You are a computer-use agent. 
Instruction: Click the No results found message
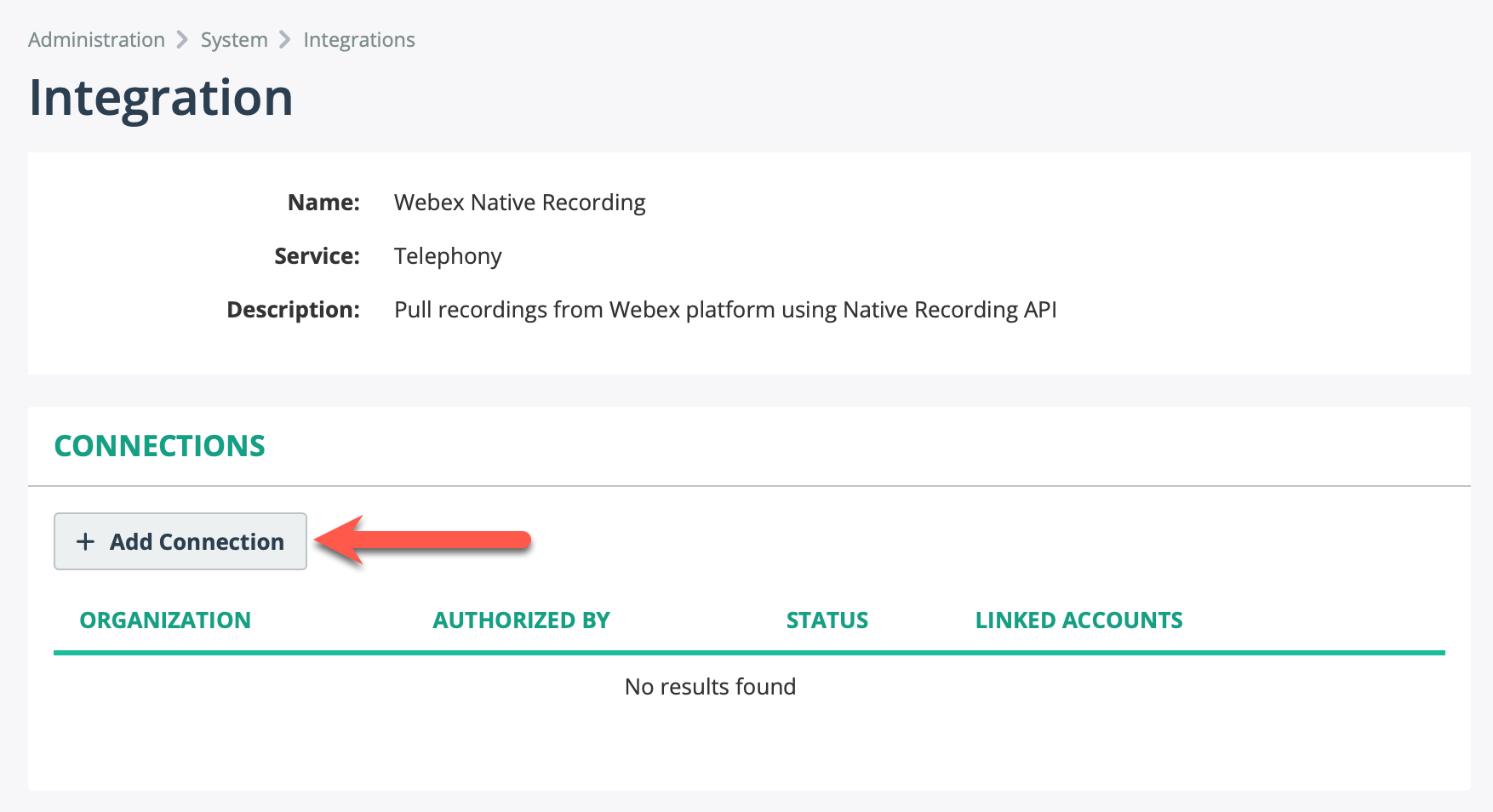(x=711, y=686)
